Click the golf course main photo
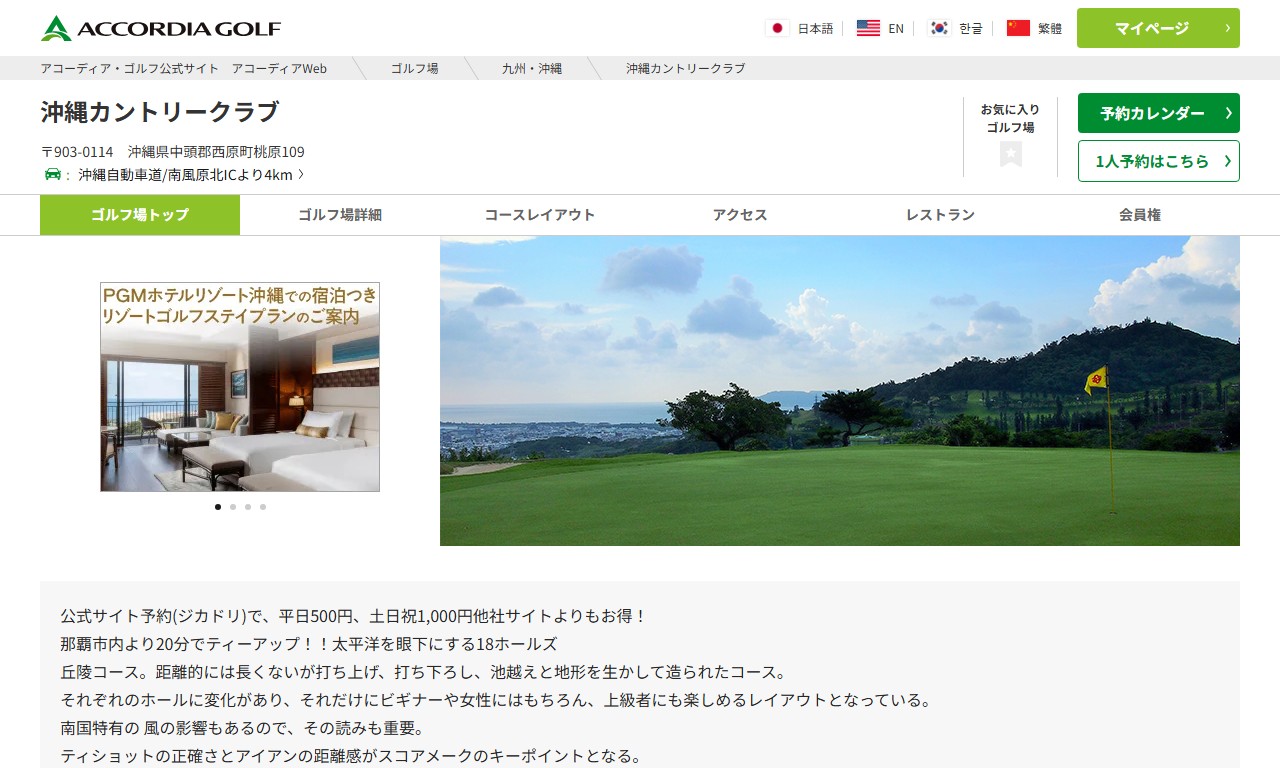The image size is (1280, 768). pos(840,391)
